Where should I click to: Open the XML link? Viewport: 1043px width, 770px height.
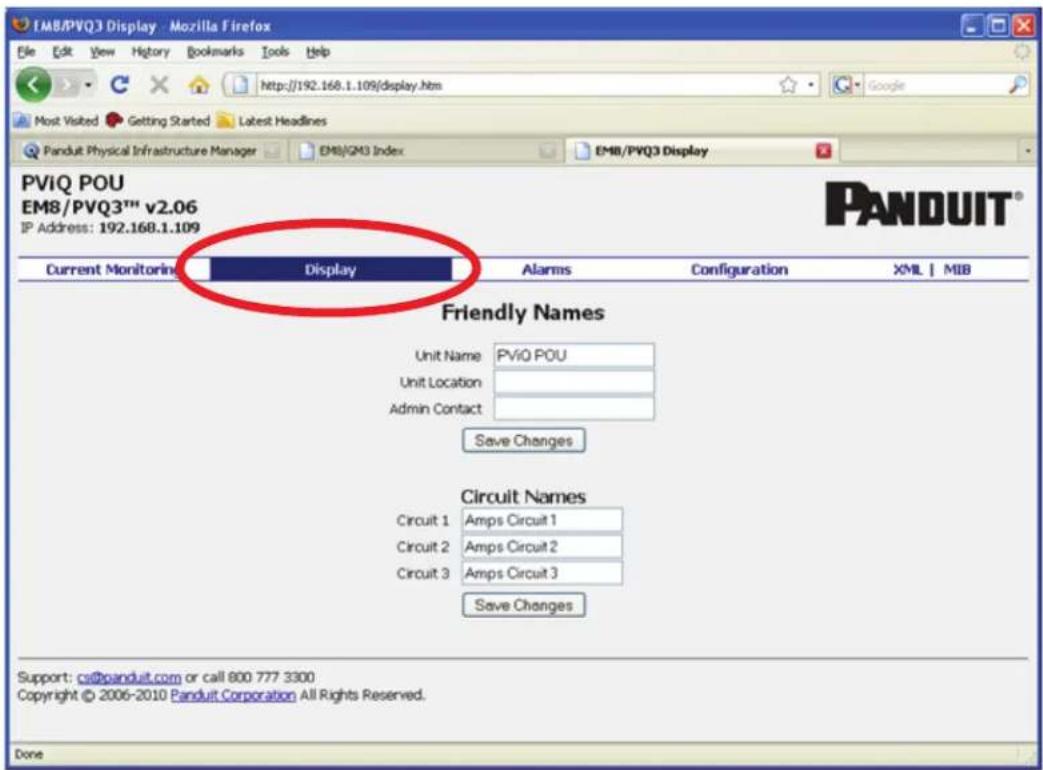coord(907,269)
